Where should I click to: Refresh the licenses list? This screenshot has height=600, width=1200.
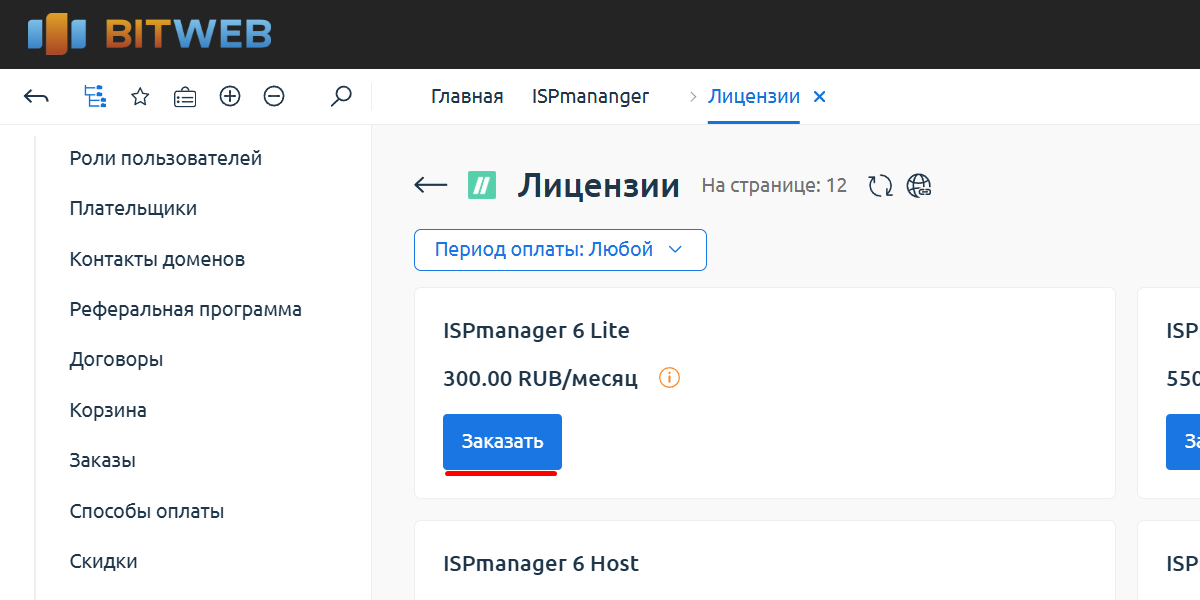tap(880, 186)
